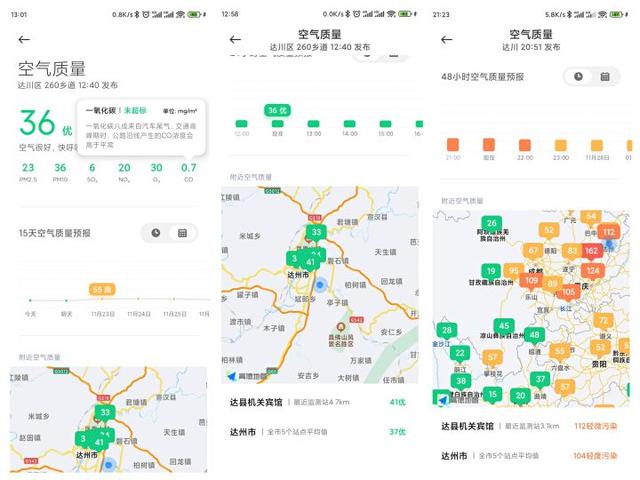Switch to the clock view in 15天空气质量预报
This screenshot has height=480, width=640.
tap(156, 233)
